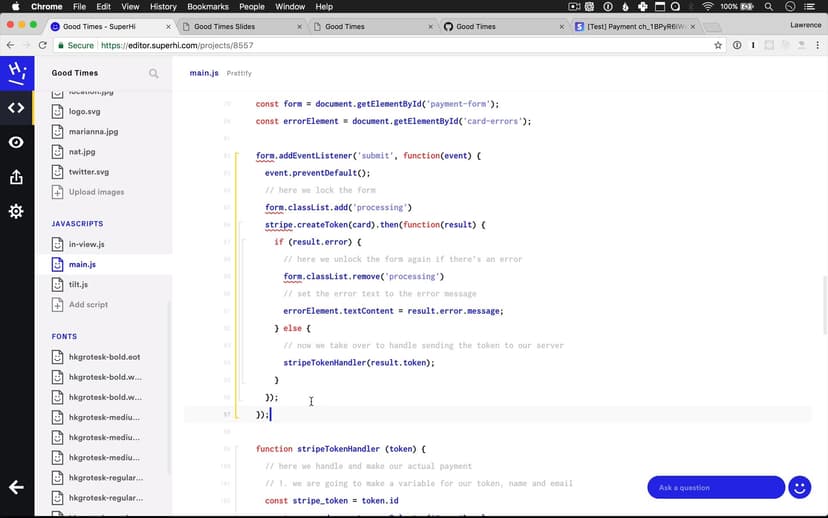
Task: Open the Bookmarks menu
Action: pos(208,7)
